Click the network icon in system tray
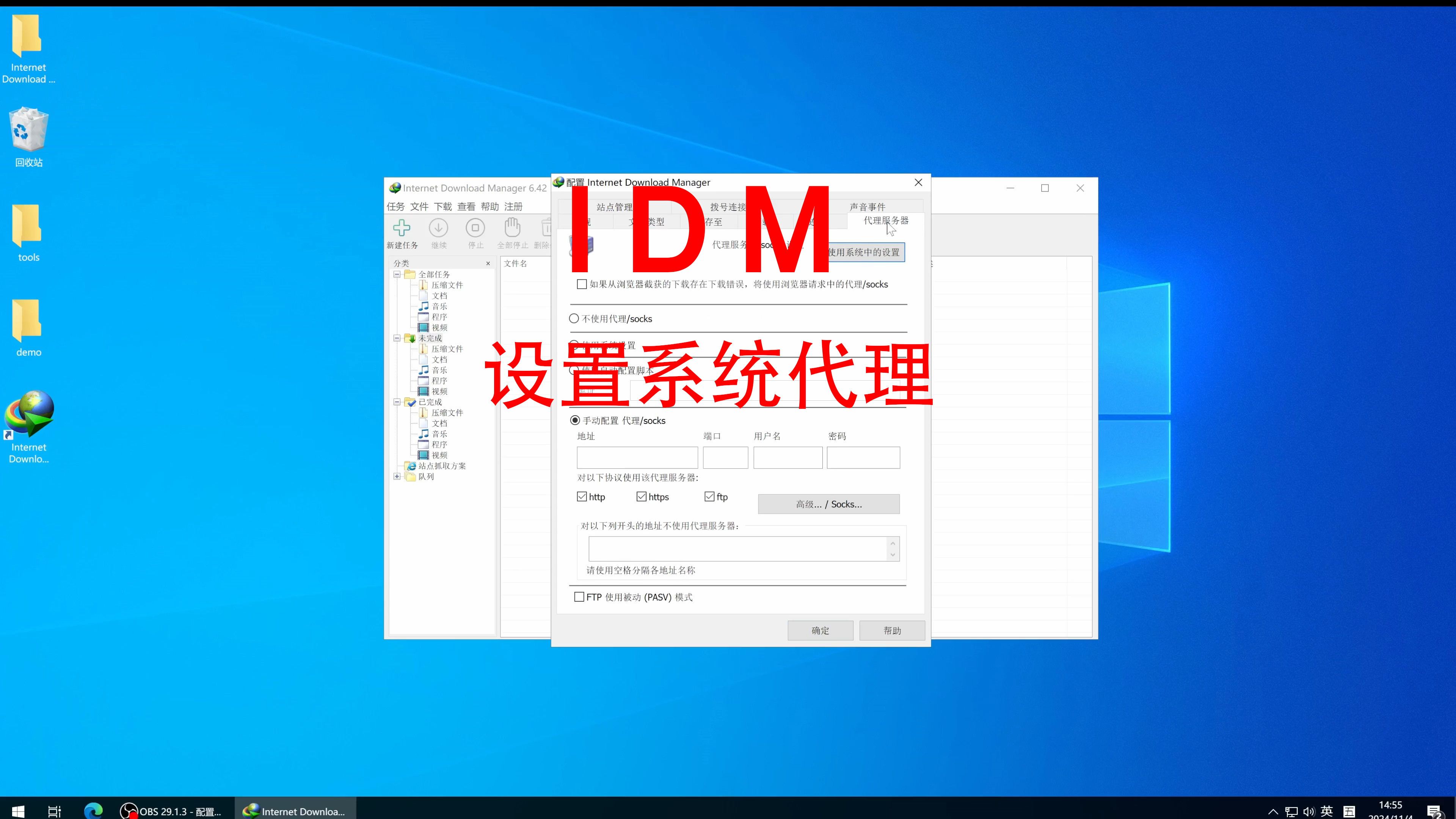 (x=1291, y=812)
